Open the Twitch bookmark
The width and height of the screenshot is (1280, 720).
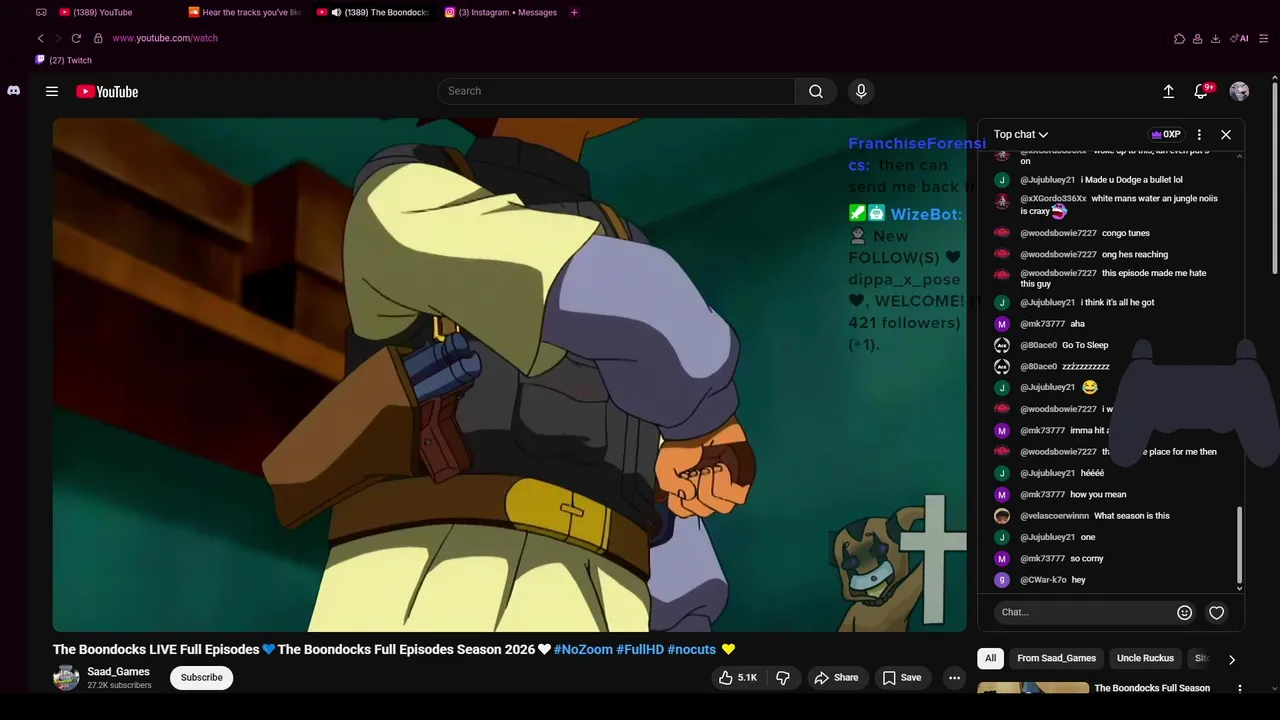[64, 60]
